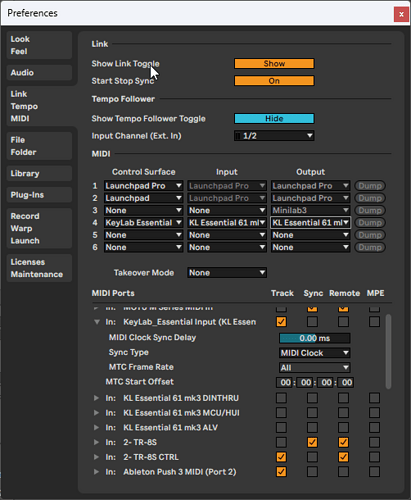Open the Input dropdown for row 3
Image resolution: width=411 pixels, height=500 pixels.
[x=227, y=210]
